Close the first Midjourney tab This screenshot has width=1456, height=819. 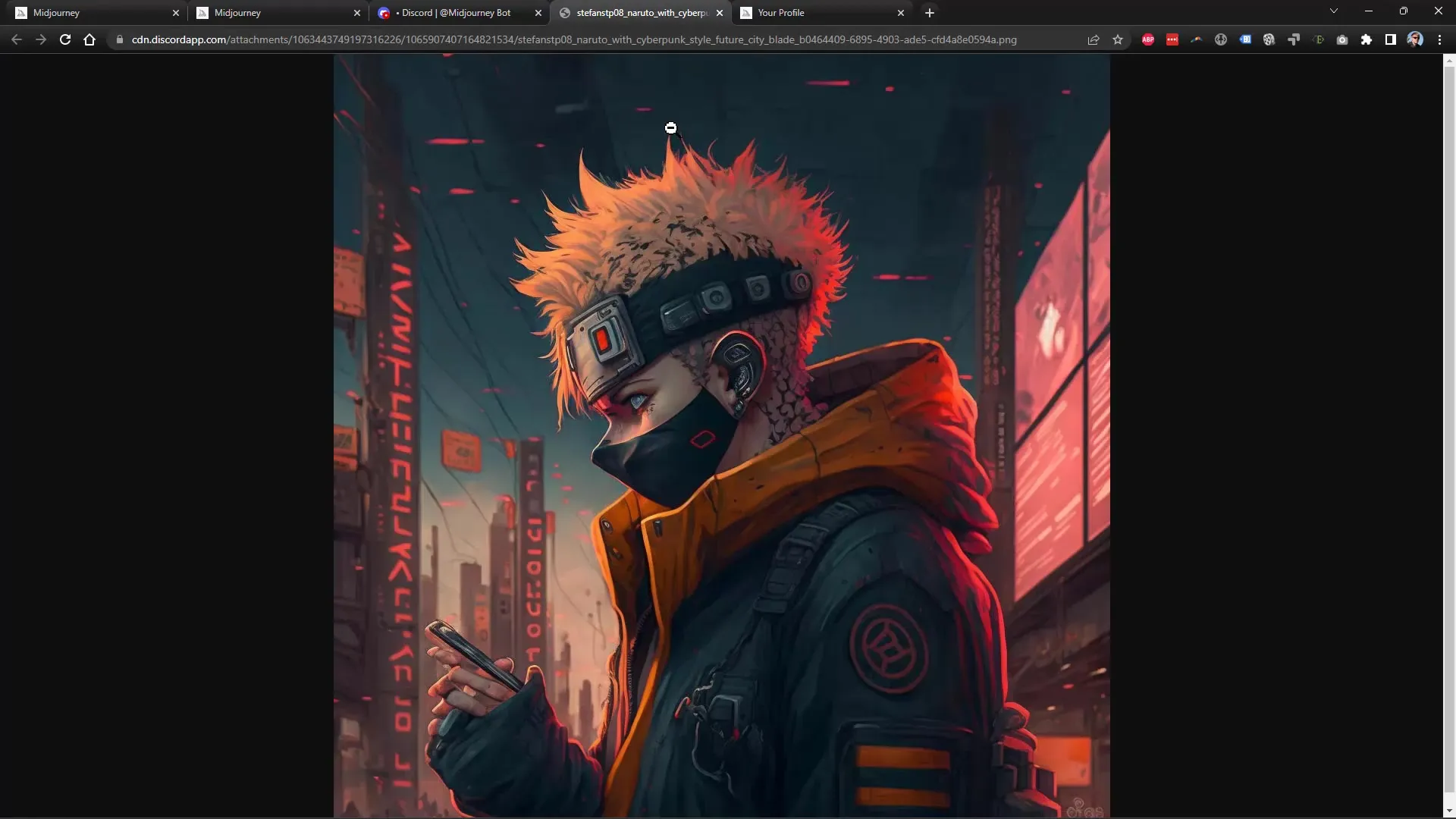tap(176, 13)
